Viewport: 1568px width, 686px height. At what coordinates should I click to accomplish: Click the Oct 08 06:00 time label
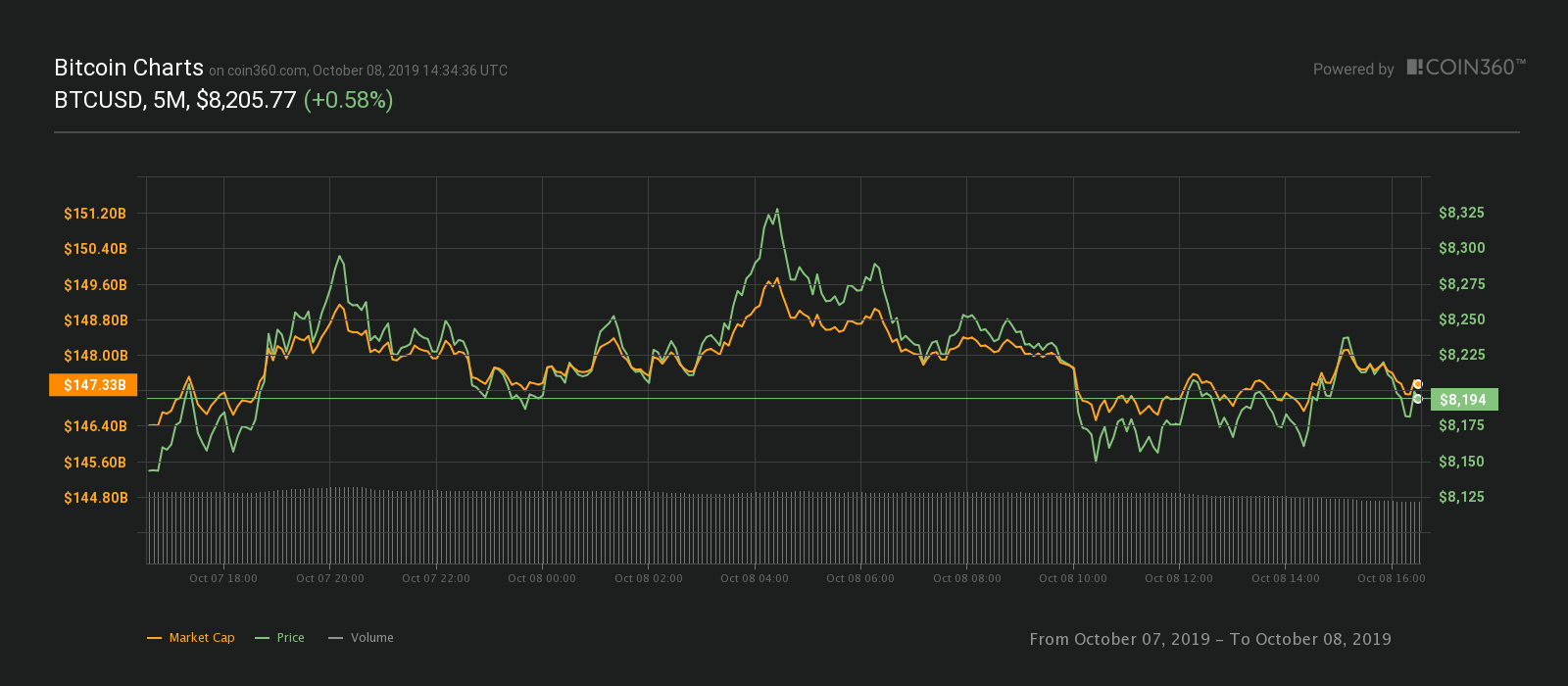click(860, 578)
